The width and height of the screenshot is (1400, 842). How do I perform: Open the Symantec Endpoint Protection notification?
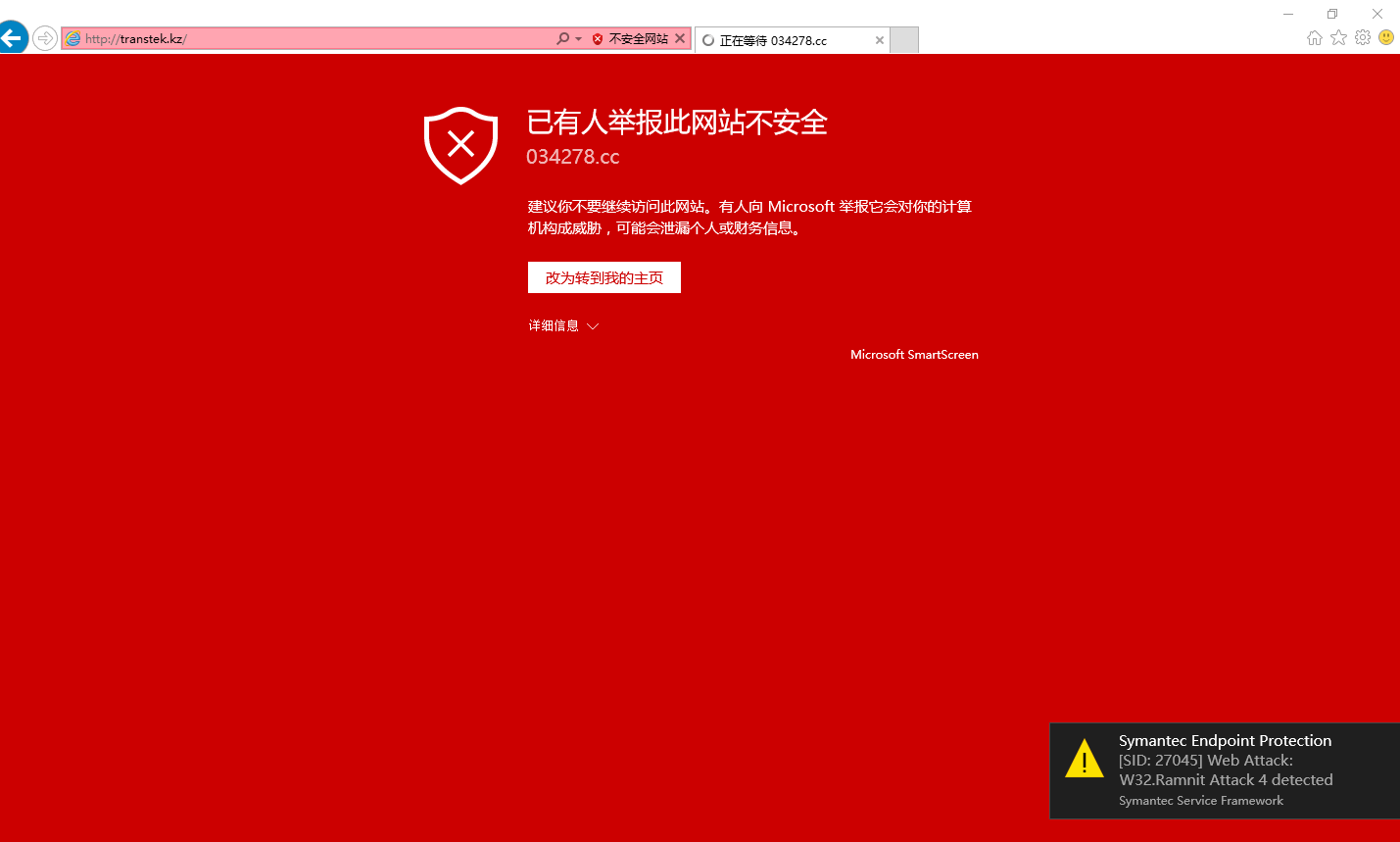pyautogui.click(x=1225, y=770)
